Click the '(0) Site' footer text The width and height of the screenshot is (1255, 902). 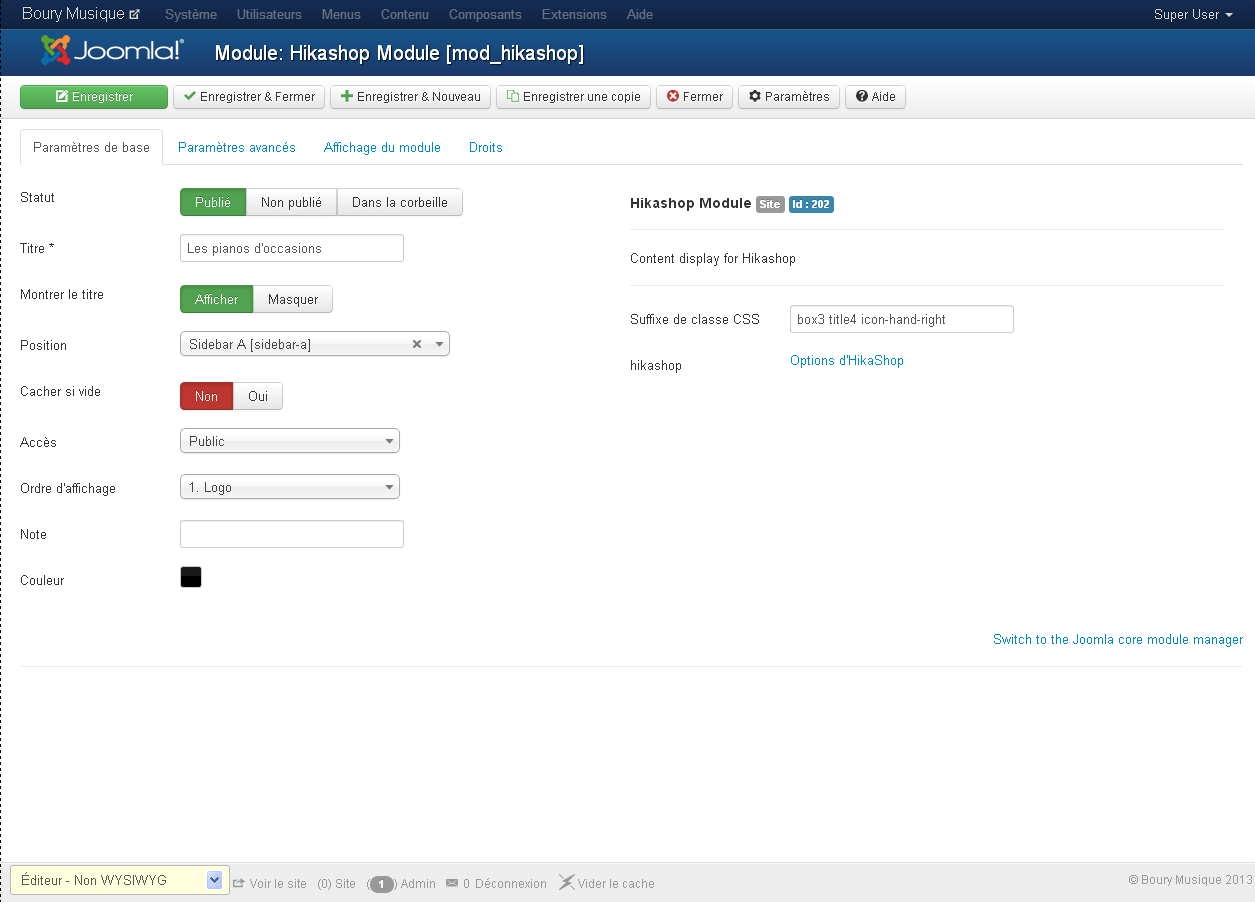tap(336, 884)
